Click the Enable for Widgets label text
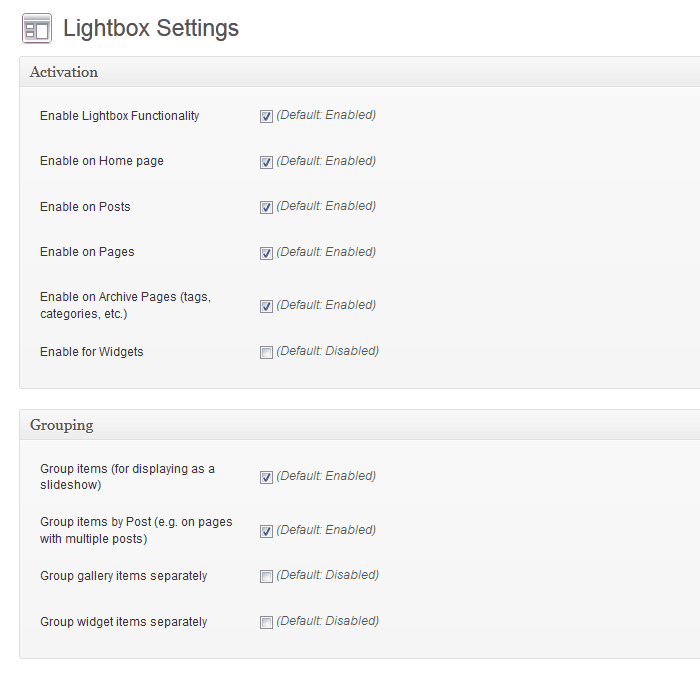The width and height of the screenshot is (700, 678). [x=92, y=352]
